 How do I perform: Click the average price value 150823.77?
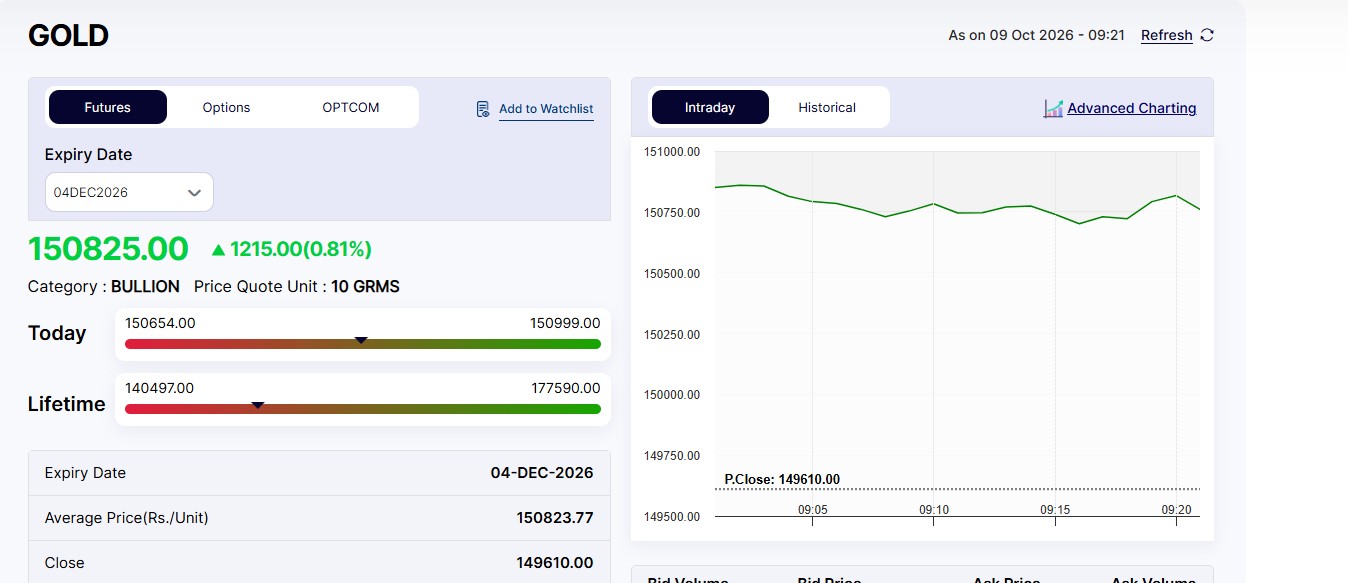pyautogui.click(x=555, y=518)
